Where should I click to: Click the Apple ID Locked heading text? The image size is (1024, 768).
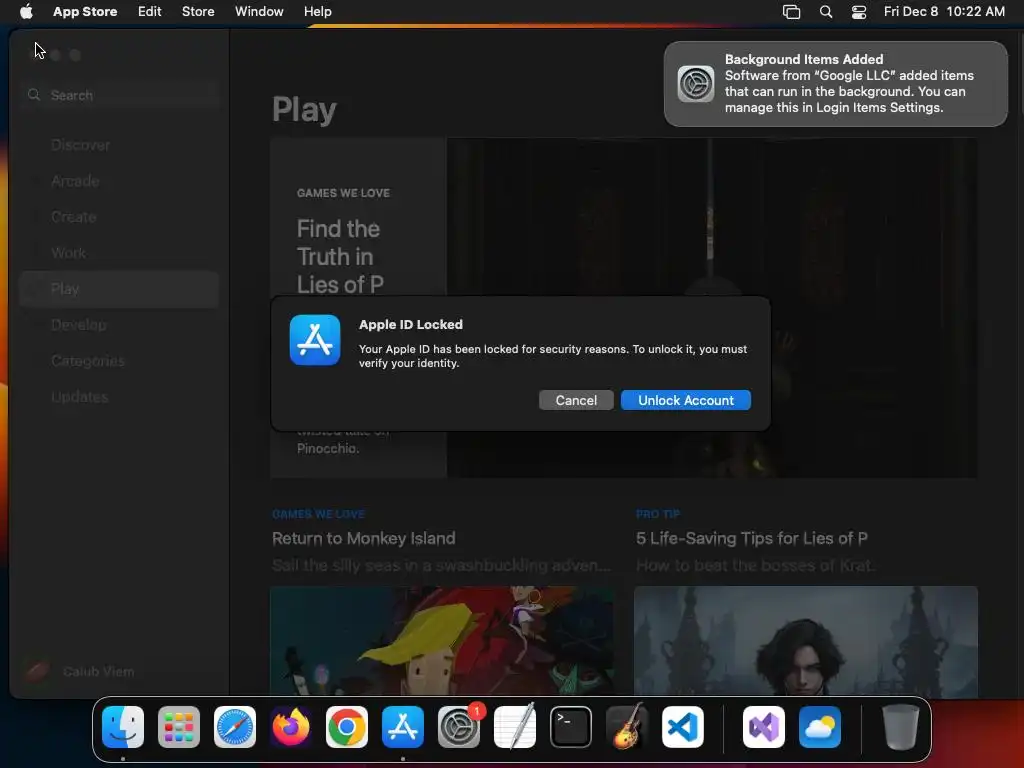[411, 325]
